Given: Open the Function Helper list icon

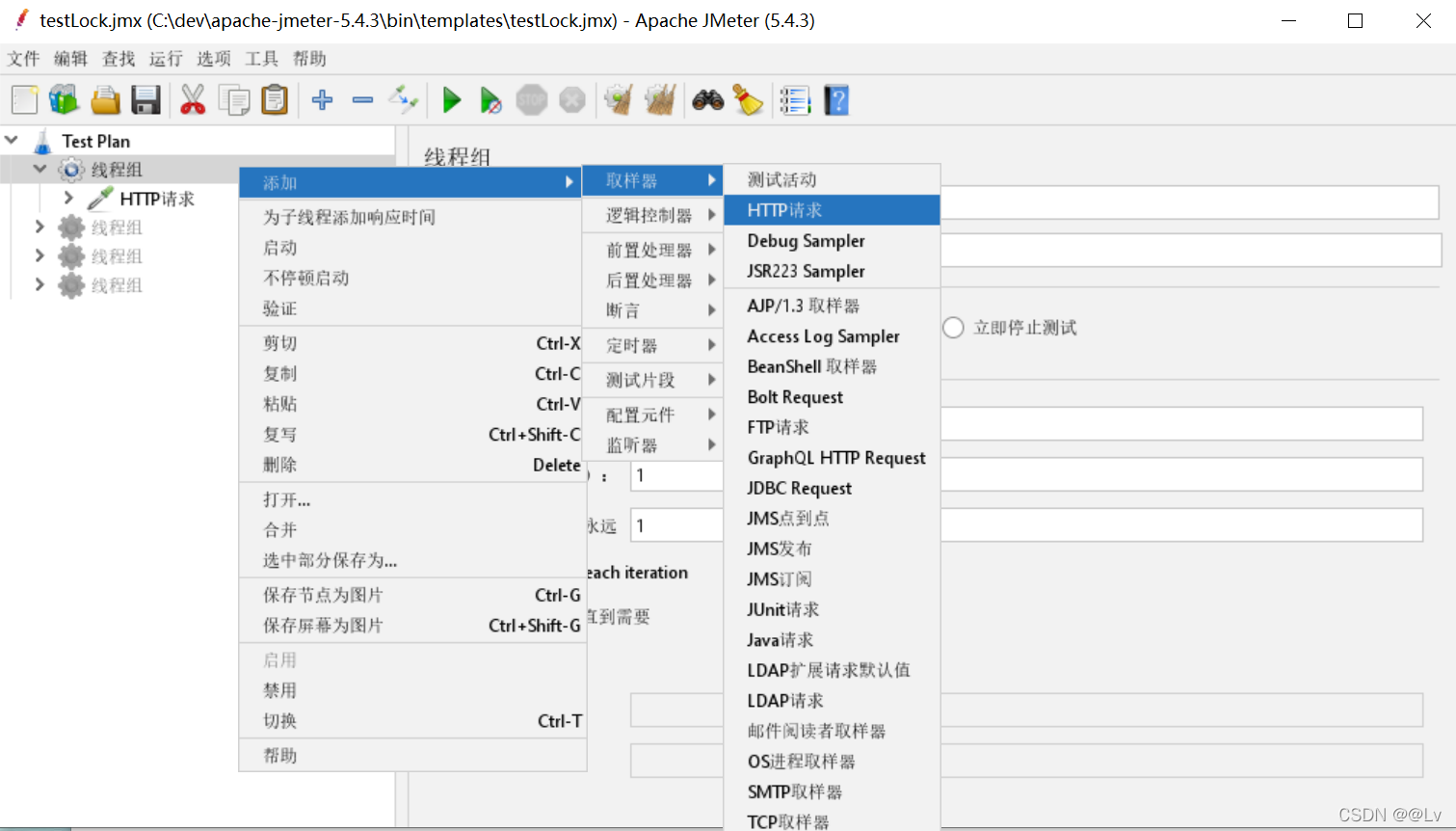Looking at the screenshot, I should [x=795, y=100].
